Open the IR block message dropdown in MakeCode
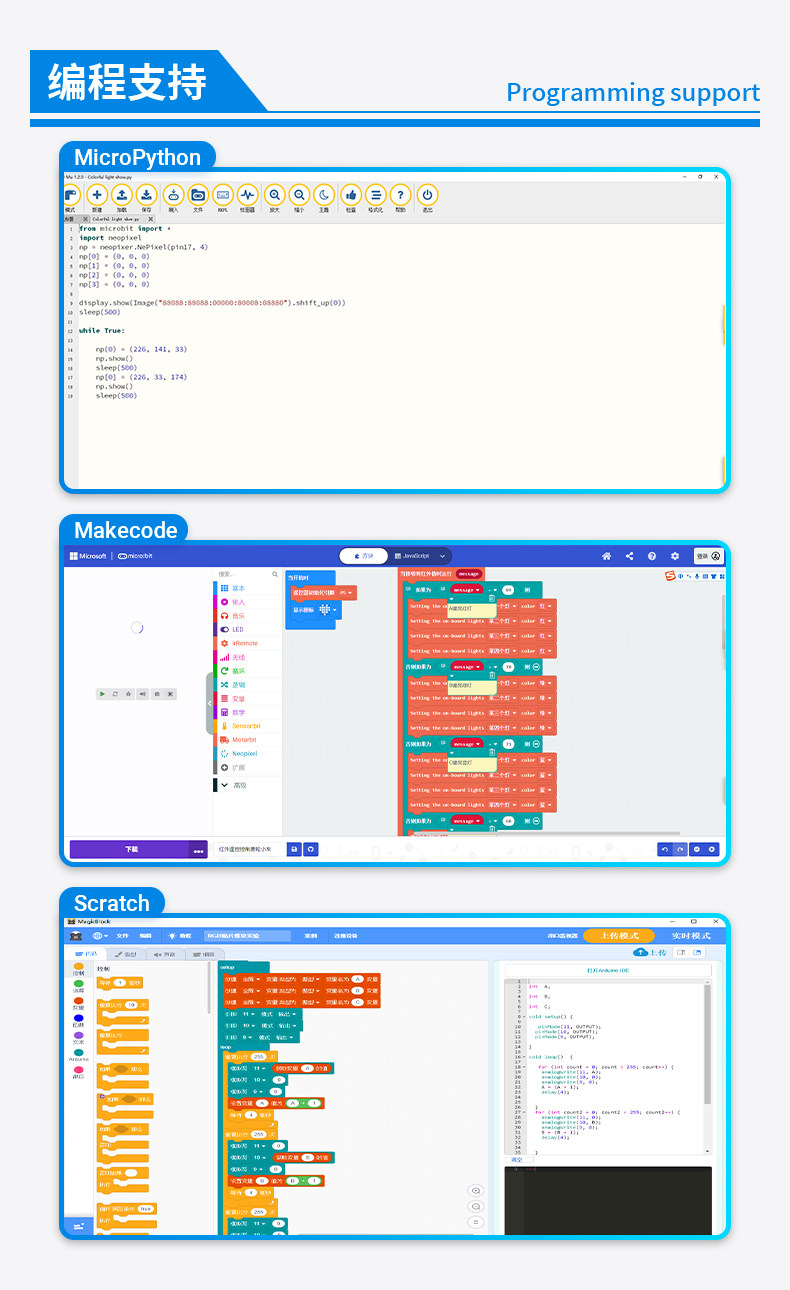Image resolution: width=790 pixels, height=1290 pixels. tap(469, 574)
